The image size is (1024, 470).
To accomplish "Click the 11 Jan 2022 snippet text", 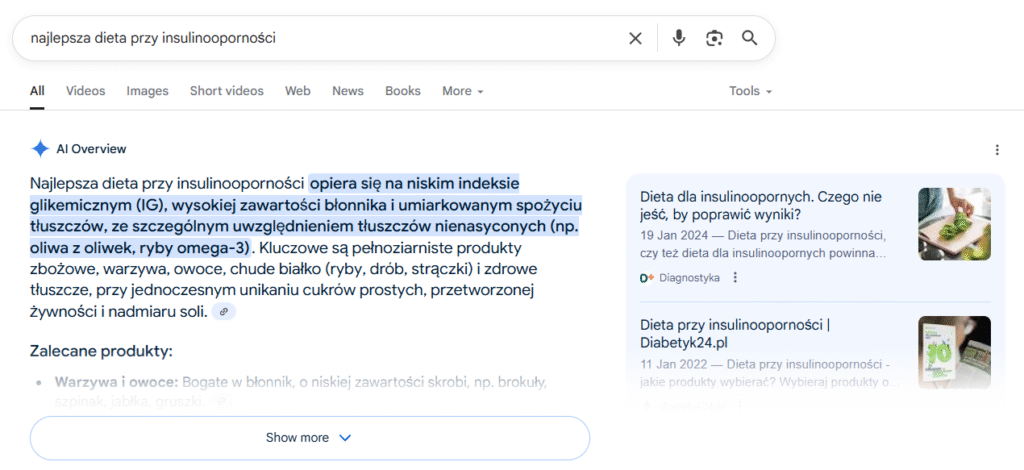I will pos(770,373).
